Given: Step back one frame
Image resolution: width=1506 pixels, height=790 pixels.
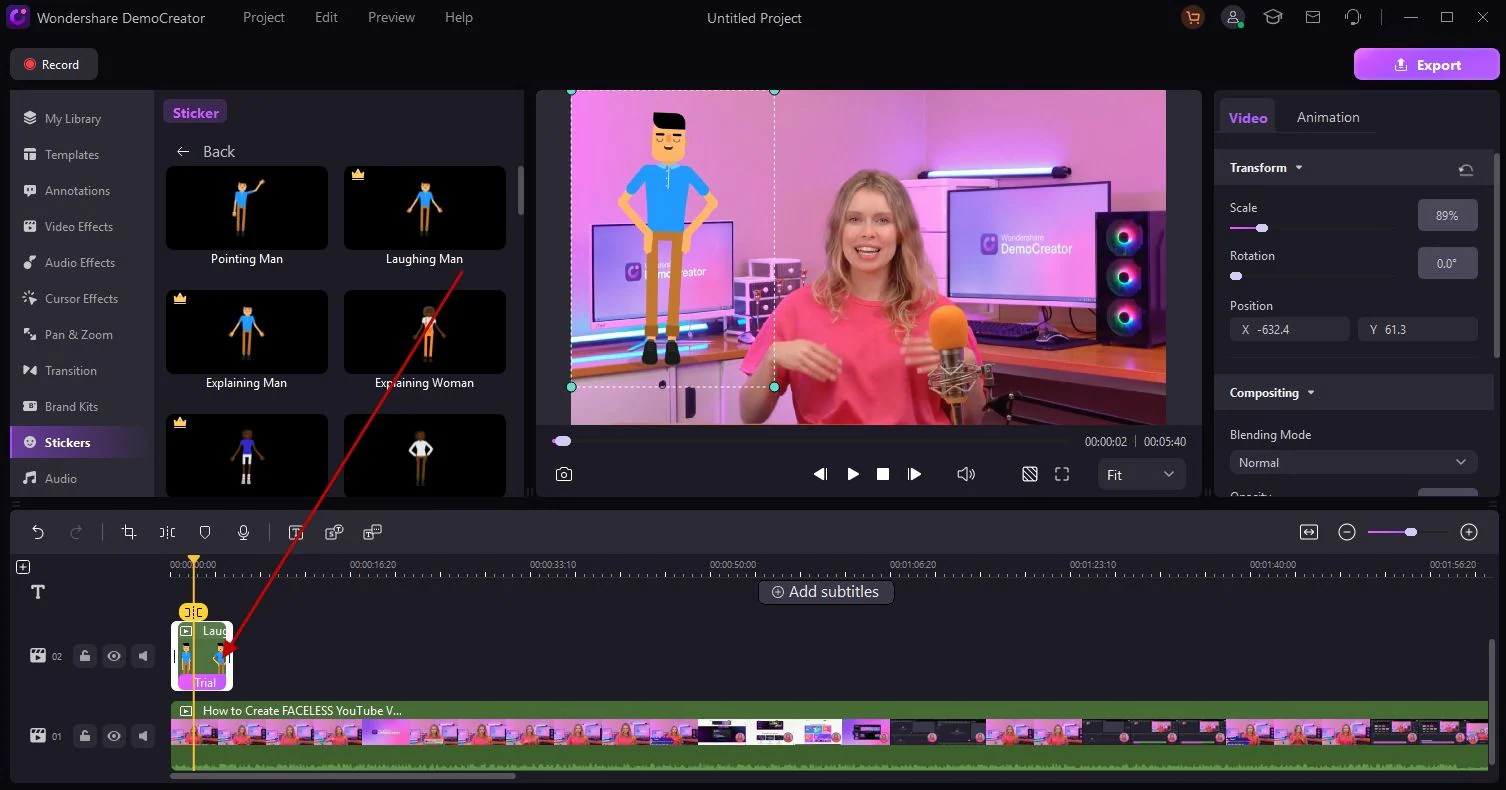Looking at the screenshot, I should coord(820,474).
